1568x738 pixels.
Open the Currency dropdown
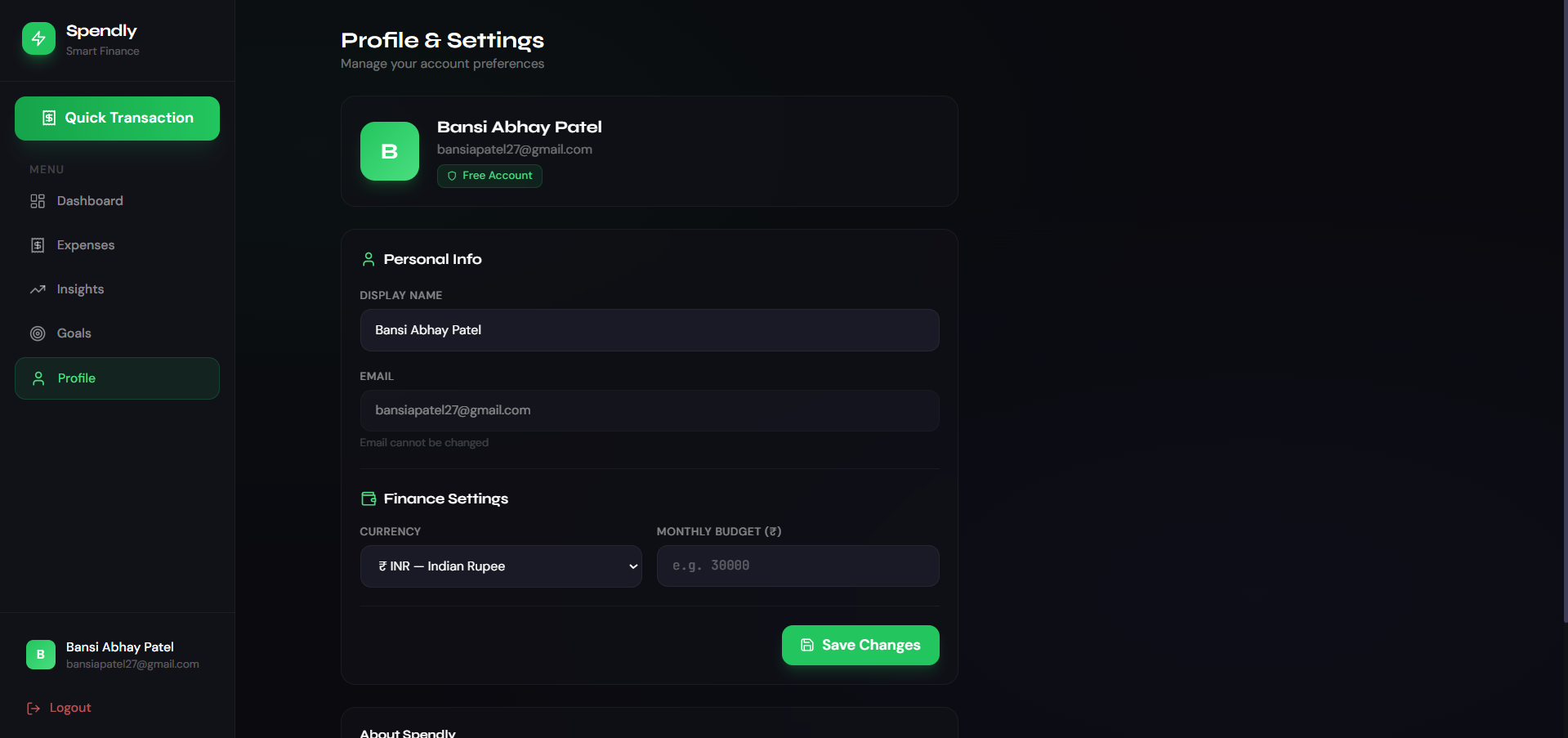pyautogui.click(x=500, y=566)
